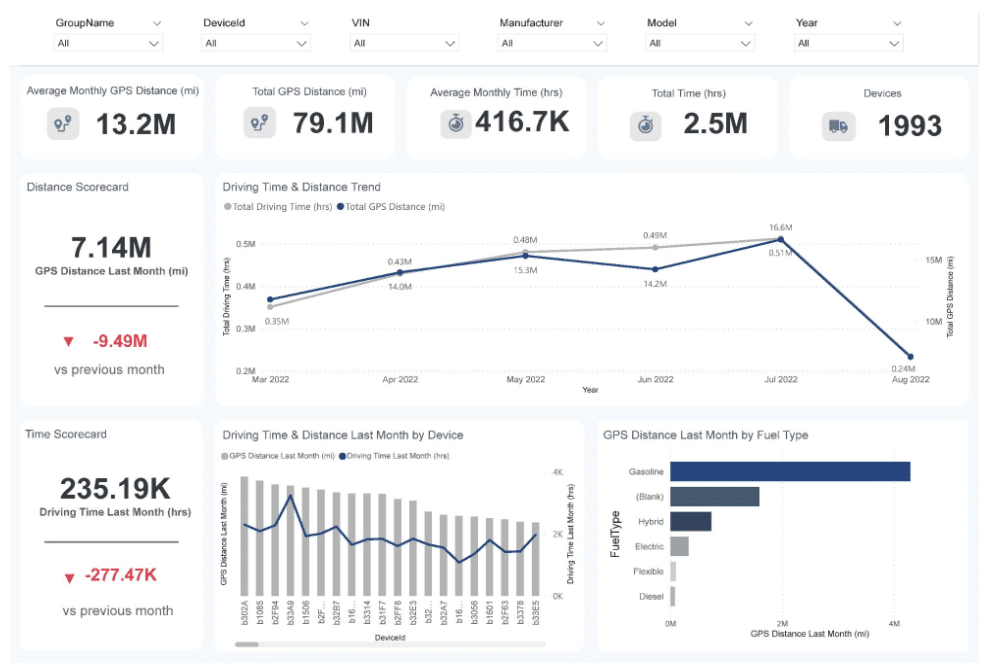This screenshot has height=666, width=994.
Task: Select the Gasoline bar in Fuel Type chart
Action: point(789,471)
